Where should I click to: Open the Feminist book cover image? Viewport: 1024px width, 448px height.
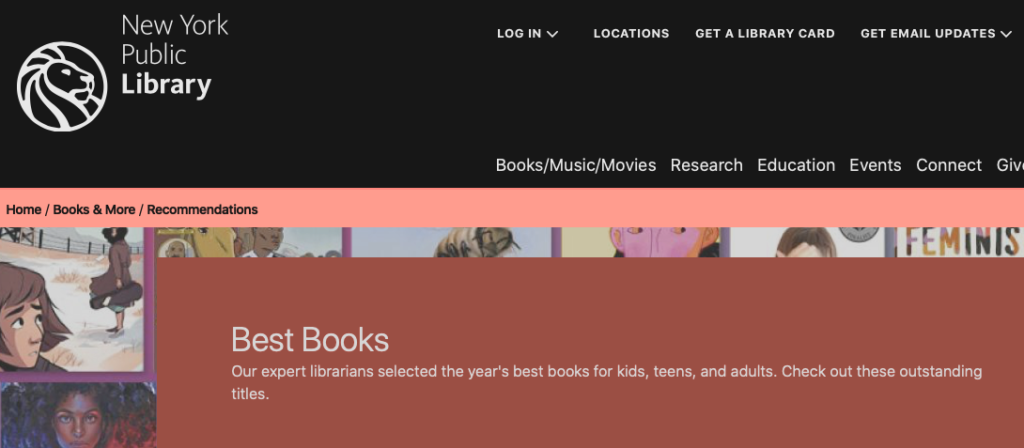click(959, 241)
